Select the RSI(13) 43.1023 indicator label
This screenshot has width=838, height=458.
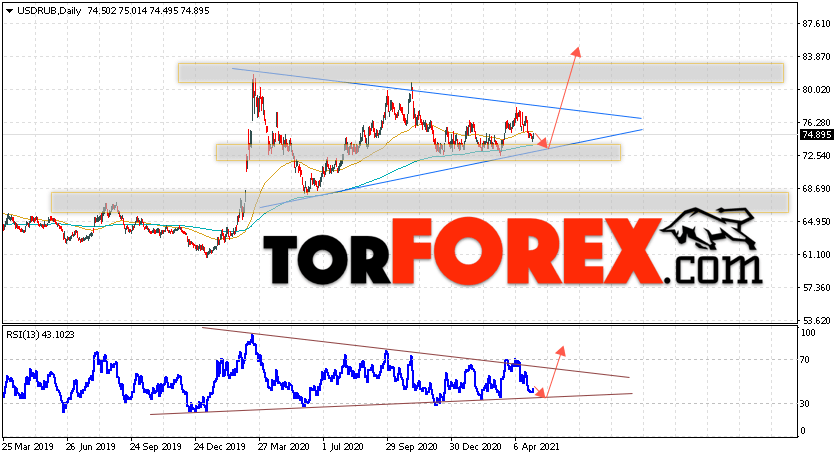(x=40, y=335)
